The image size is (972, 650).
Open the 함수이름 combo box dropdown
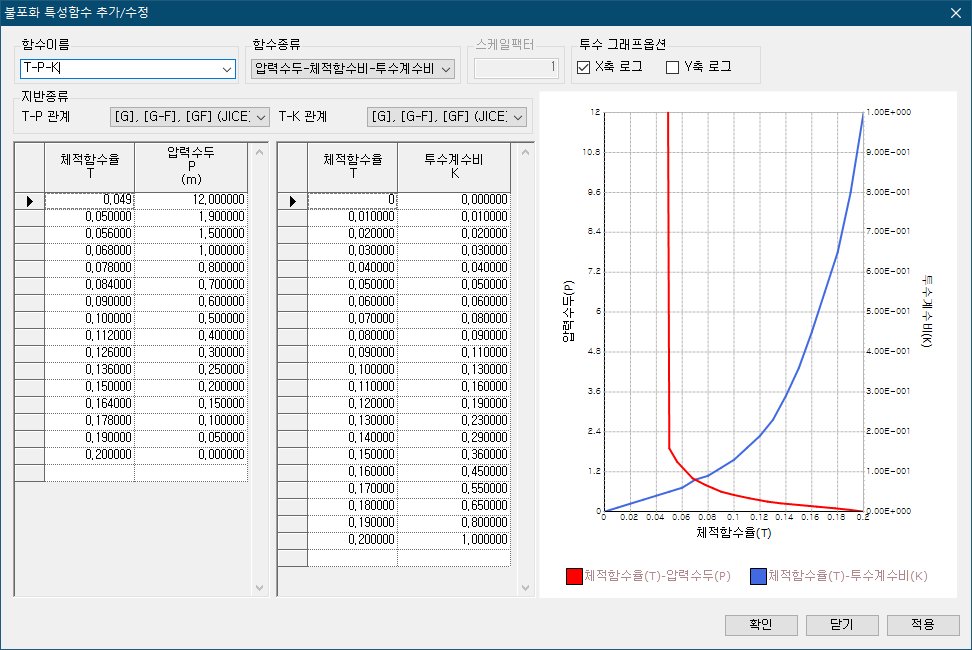tap(226, 69)
